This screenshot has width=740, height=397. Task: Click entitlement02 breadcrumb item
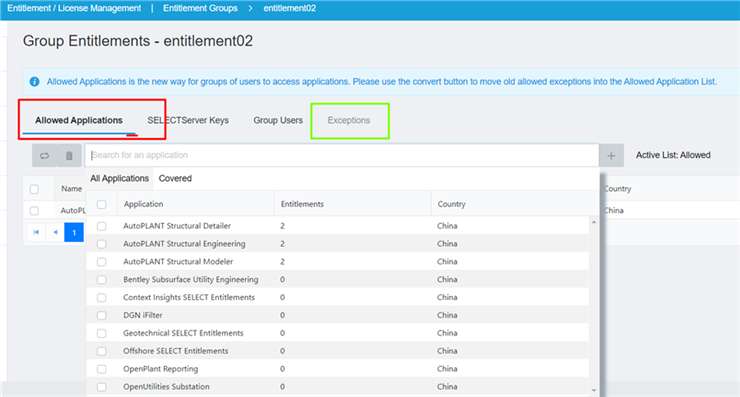pos(290,8)
